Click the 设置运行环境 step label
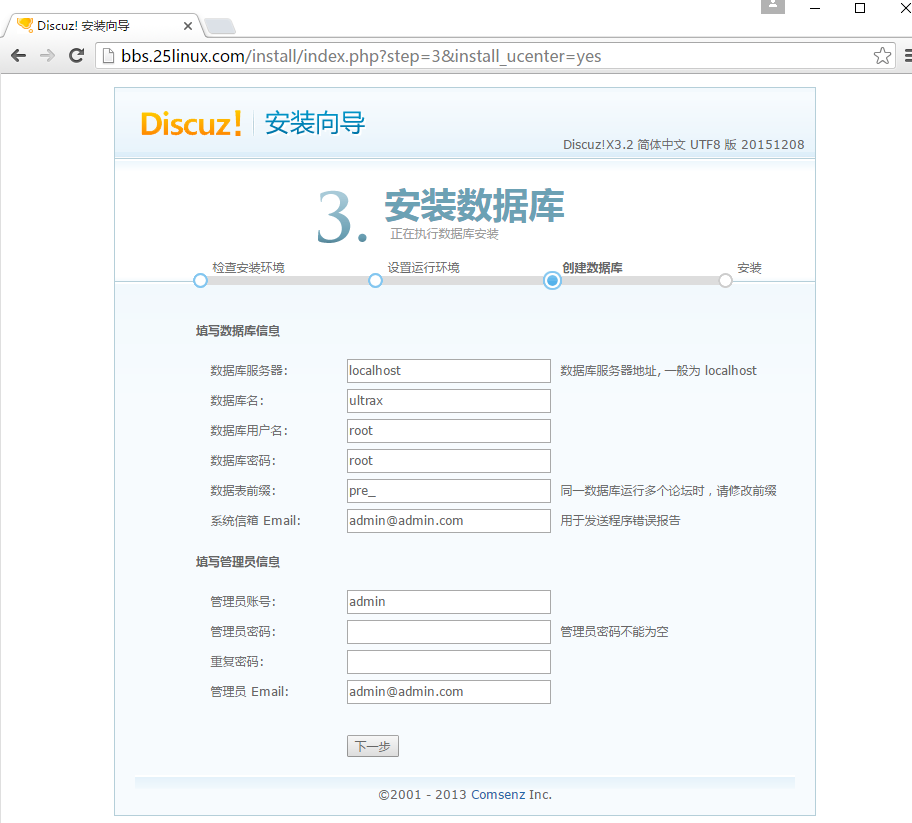Viewport: 912px width, 823px height. click(423, 268)
